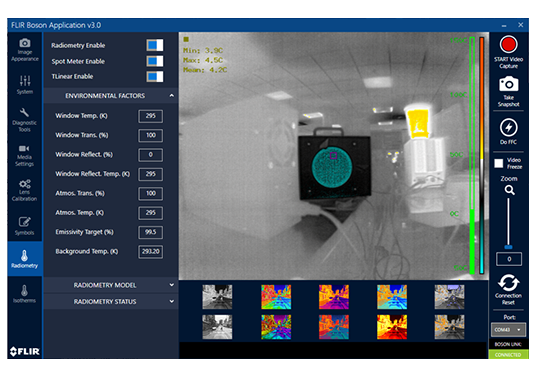The height and width of the screenshot is (370, 536).
Task: Click the Window Temp. (K) field
Action: (x=150, y=116)
